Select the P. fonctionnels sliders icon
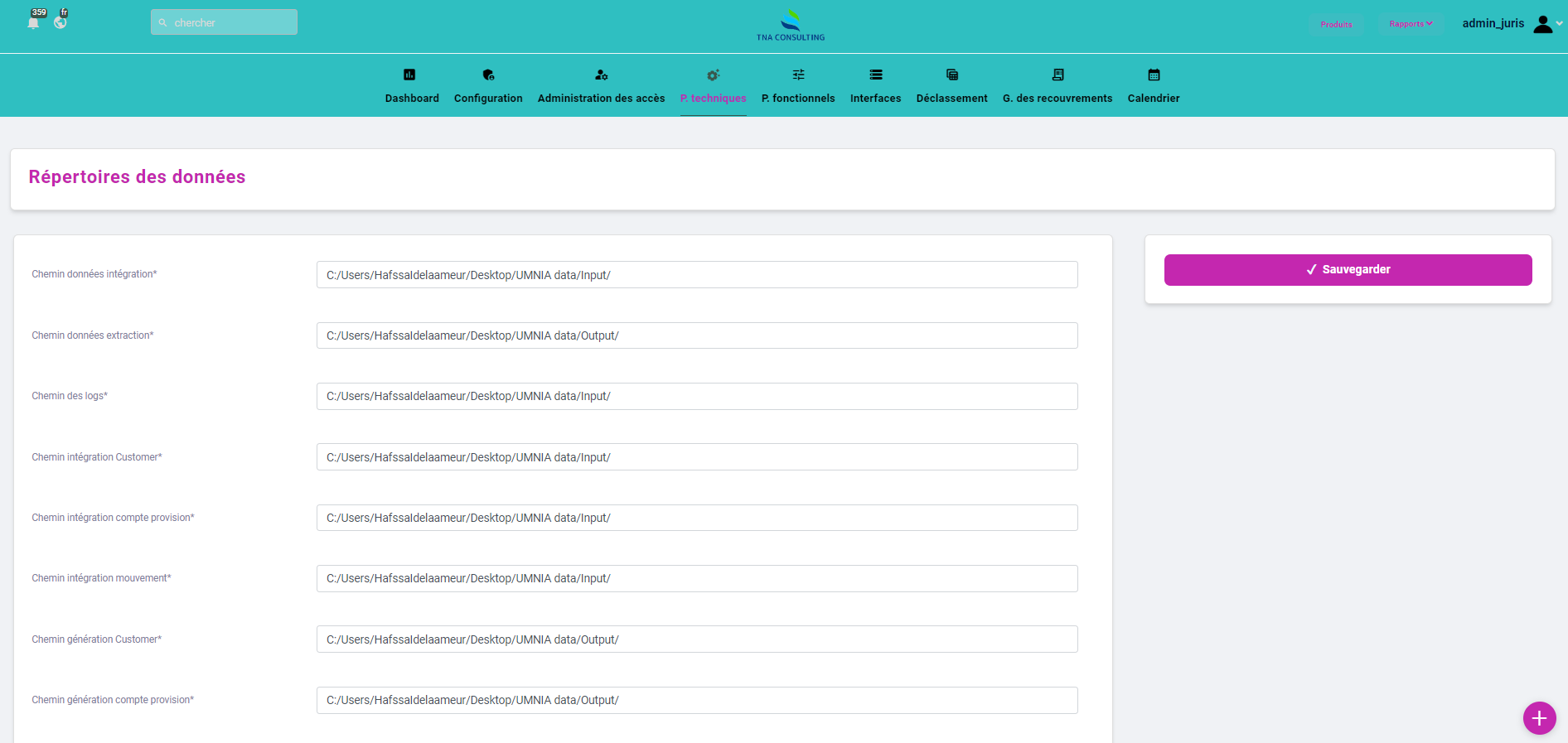This screenshot has width=1568, height=743. 798,75
